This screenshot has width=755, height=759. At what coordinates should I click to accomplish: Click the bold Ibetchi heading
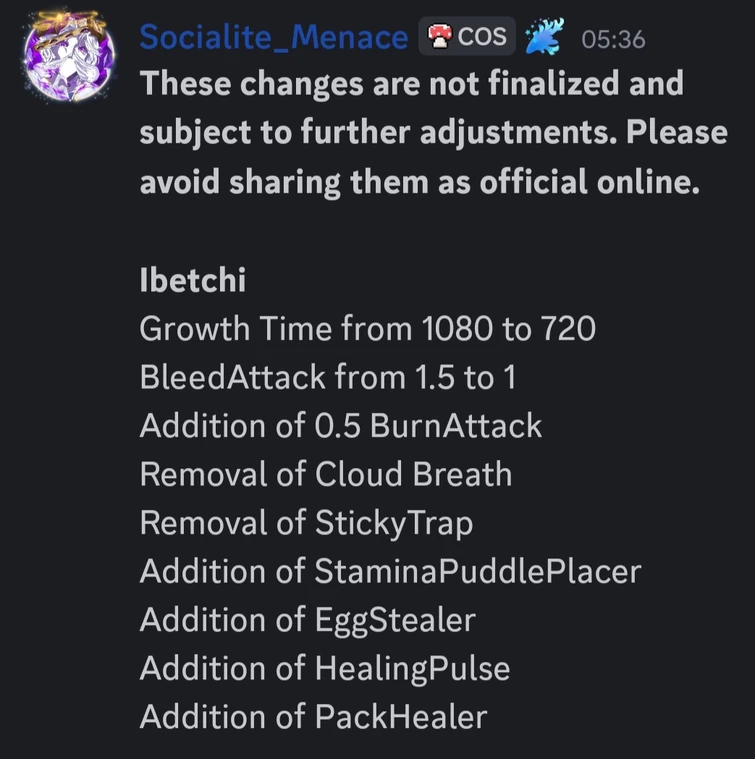pos(192,280)
